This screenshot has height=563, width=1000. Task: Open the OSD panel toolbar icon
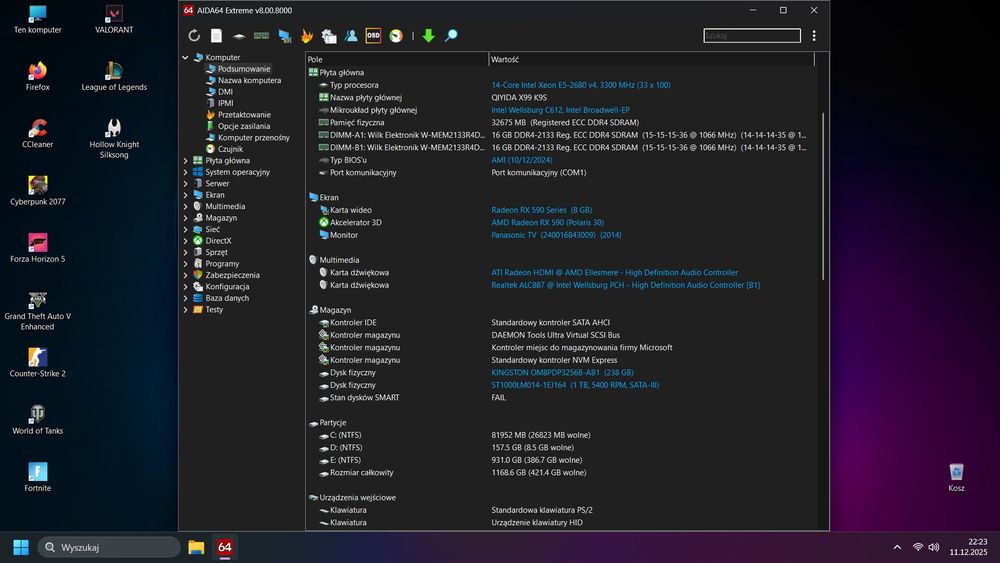[373, 36]
